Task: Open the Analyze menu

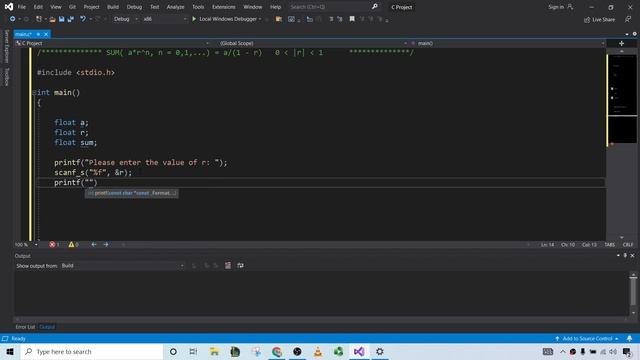Action: pyautogui.click(x=175, y=7)
